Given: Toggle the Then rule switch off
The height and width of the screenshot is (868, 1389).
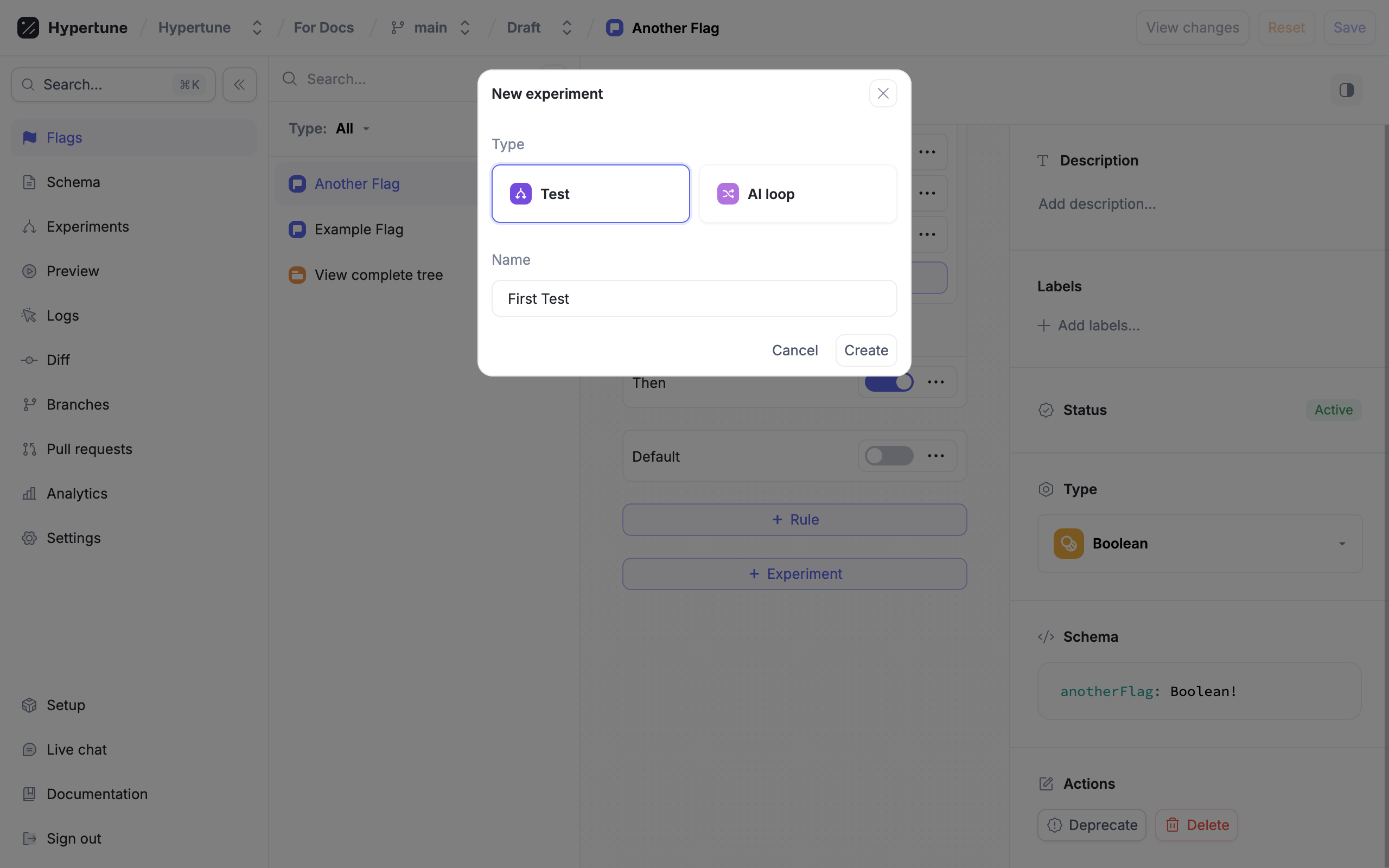Looking at the screenshot, I should pyautogui.click(x=889, y=382).
